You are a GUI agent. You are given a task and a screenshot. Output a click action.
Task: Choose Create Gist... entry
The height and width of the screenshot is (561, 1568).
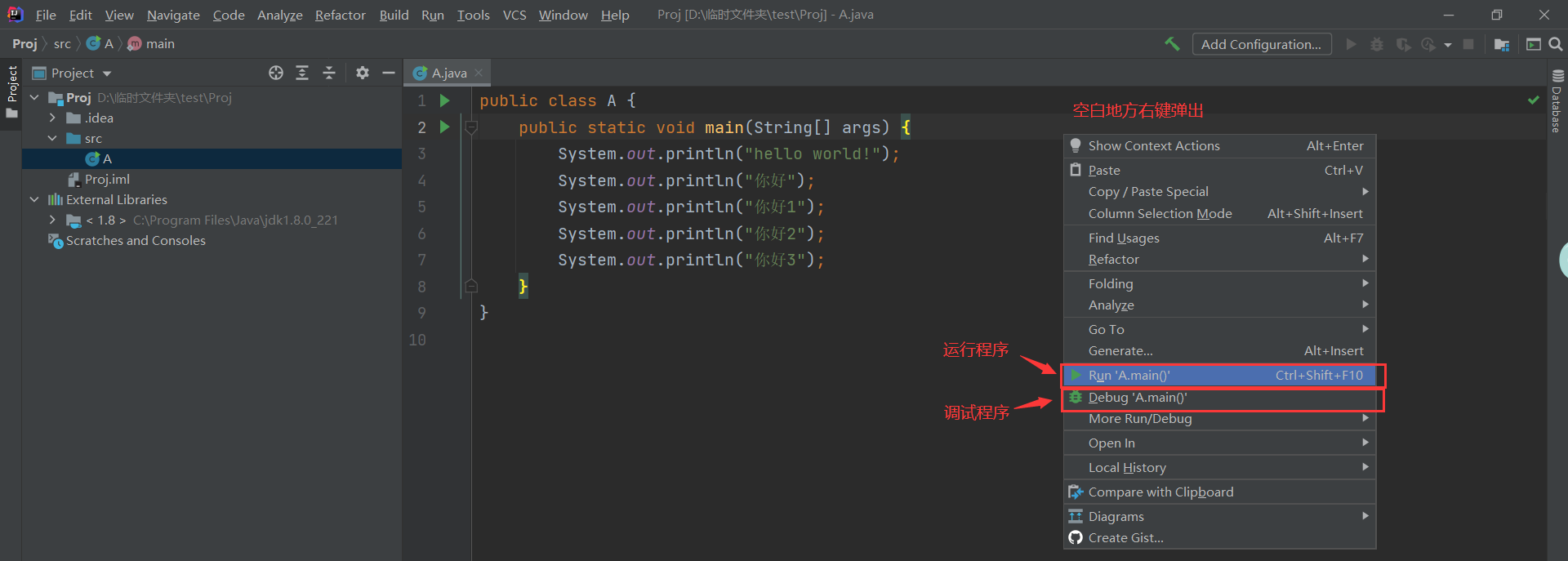point(1219,537)
